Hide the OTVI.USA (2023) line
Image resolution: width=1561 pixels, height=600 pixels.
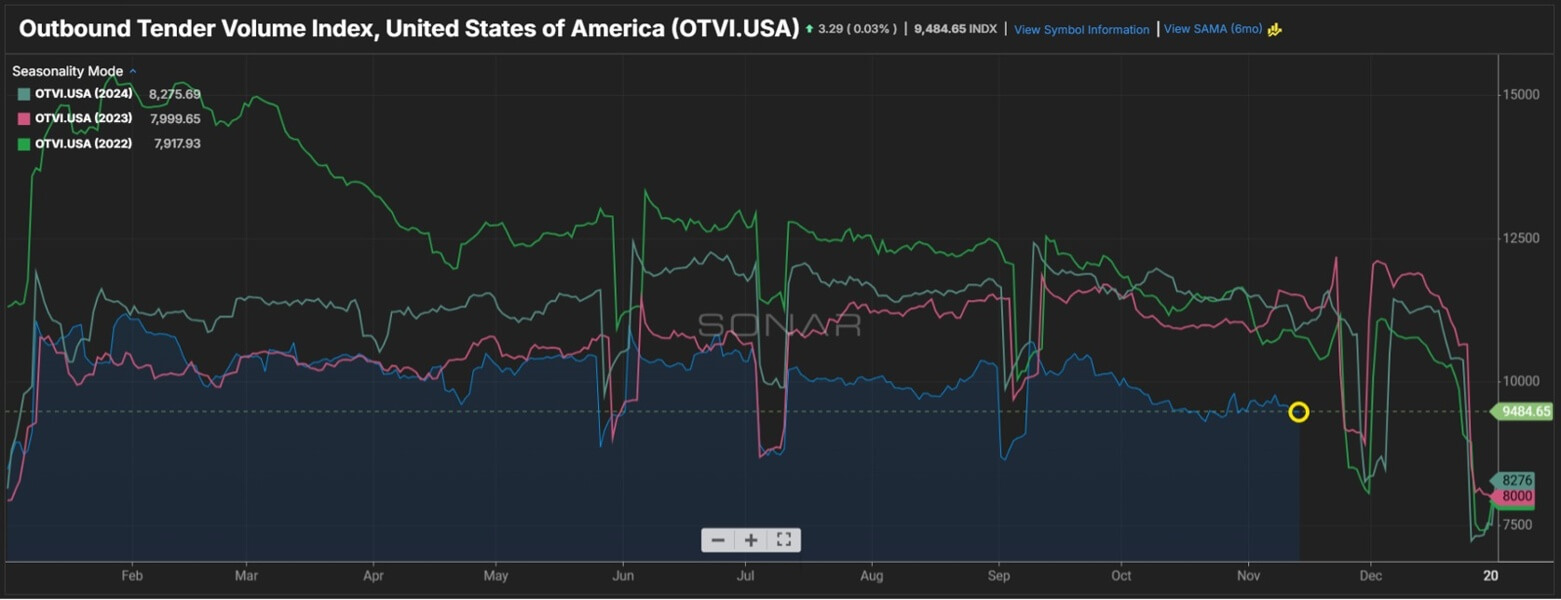(83, 118)
